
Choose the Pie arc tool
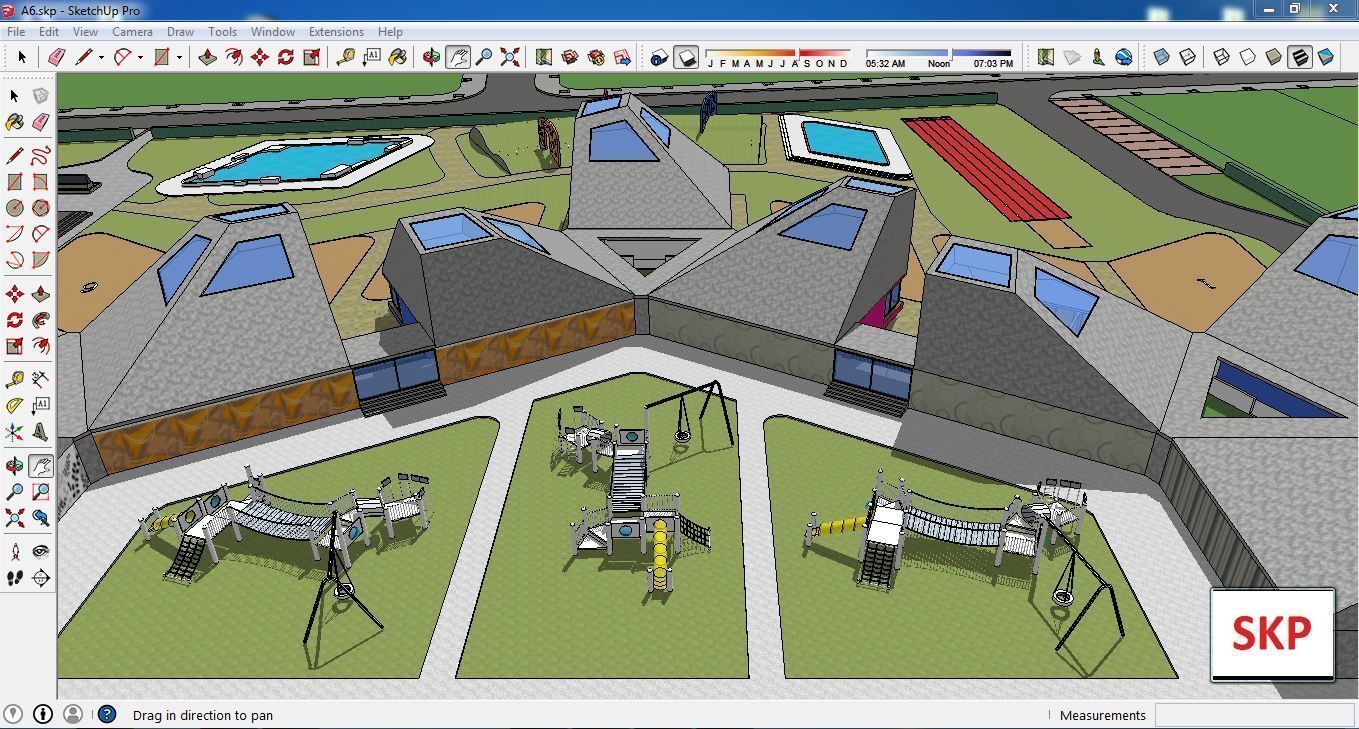(40, 260)
